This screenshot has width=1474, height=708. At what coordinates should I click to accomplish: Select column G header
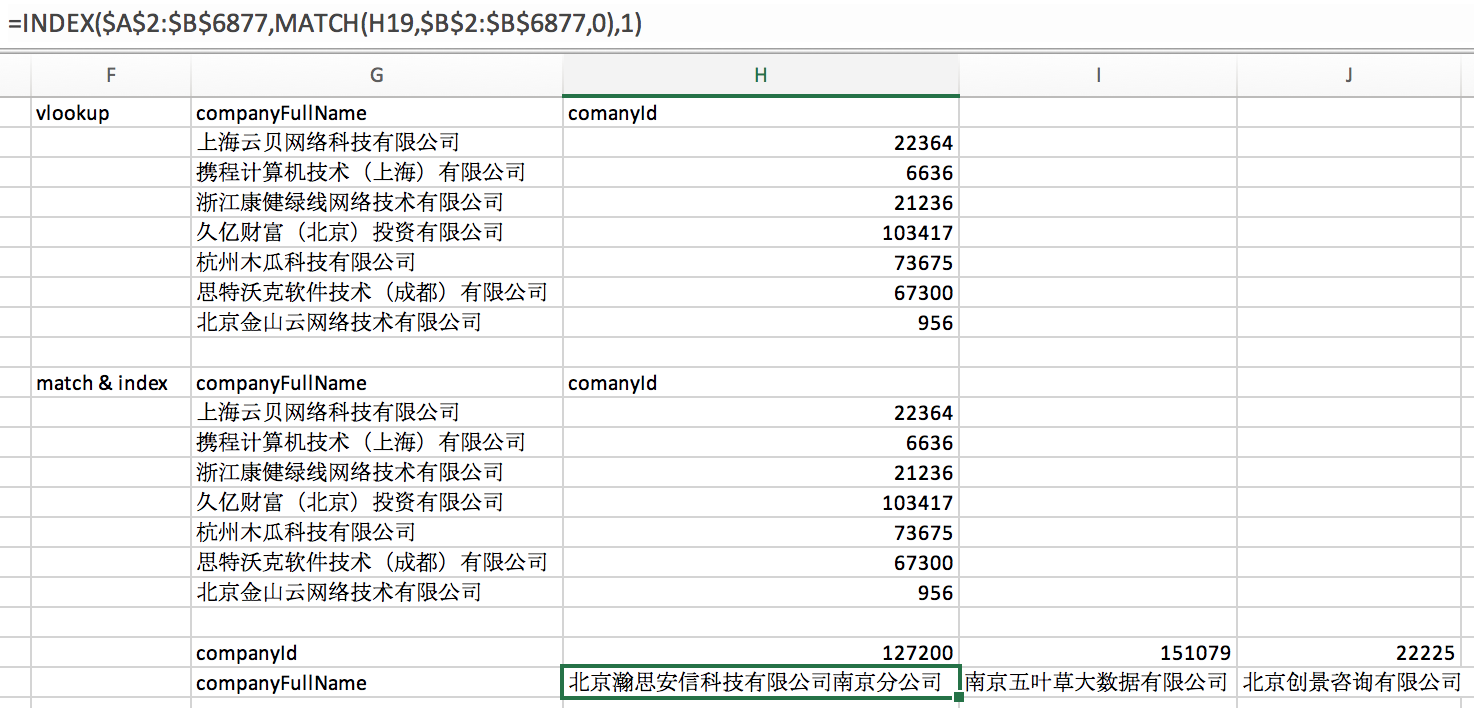point(376,75)
